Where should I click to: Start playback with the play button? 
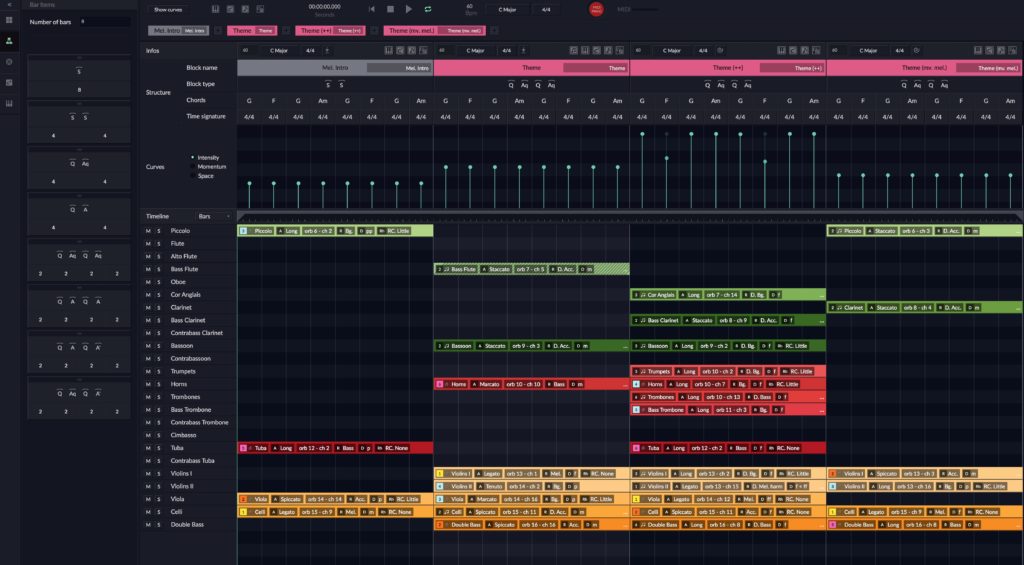tap(409, 9)
